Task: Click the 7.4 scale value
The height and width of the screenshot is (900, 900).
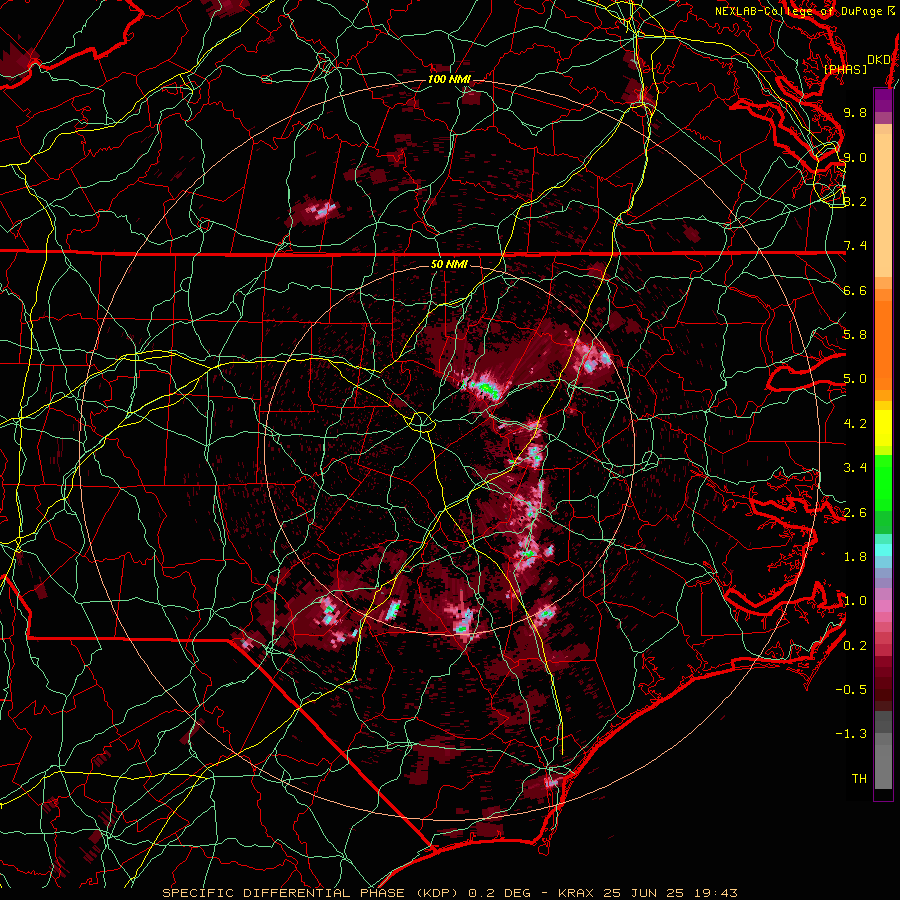Action: [855, 246]
